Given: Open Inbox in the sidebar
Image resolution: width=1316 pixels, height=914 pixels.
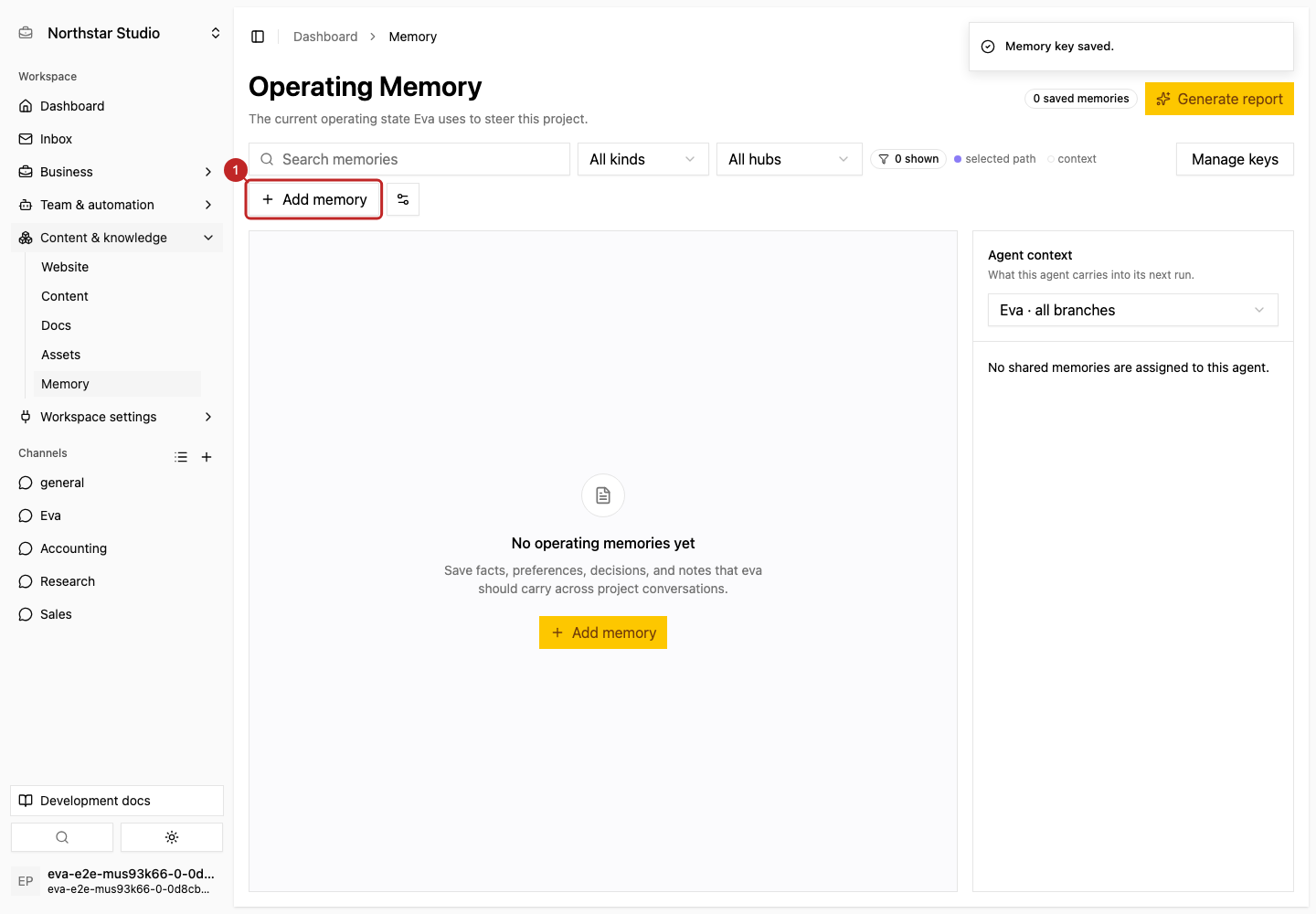Looking at the screenshot, I should [x=117, y=139].
